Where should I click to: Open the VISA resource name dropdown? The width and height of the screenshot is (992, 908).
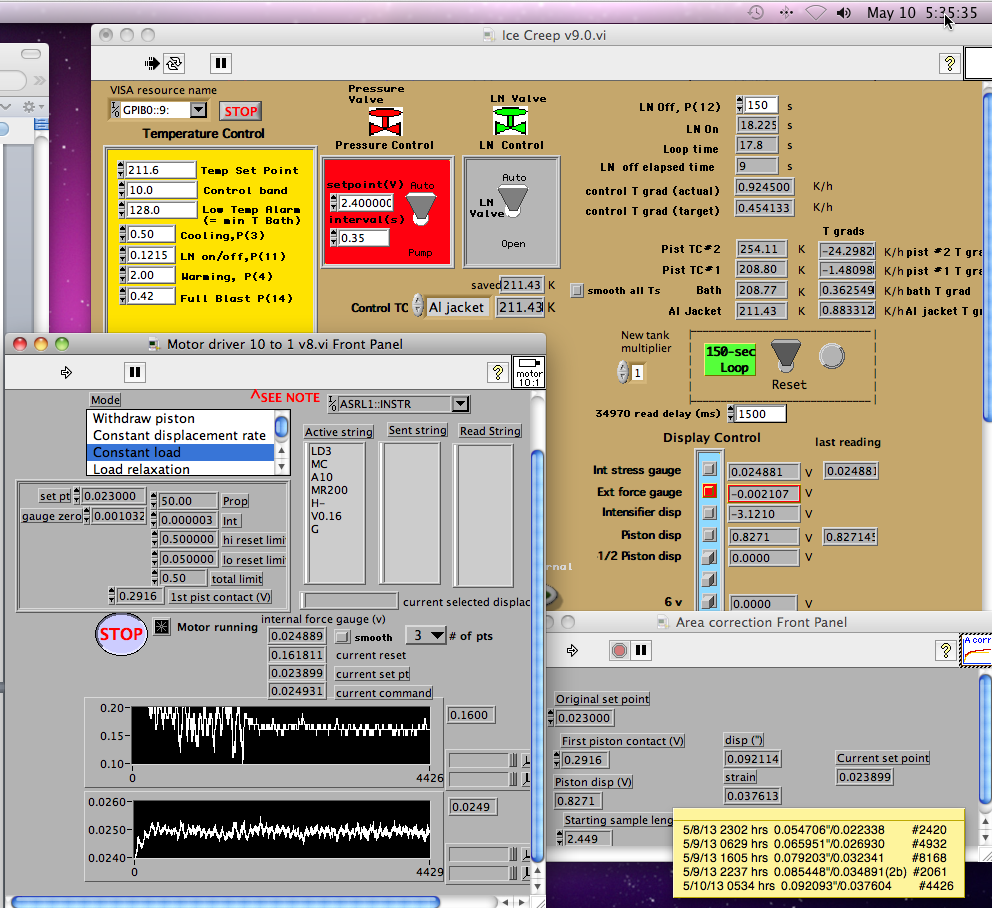pyautogui.click(x=198, y=111)
